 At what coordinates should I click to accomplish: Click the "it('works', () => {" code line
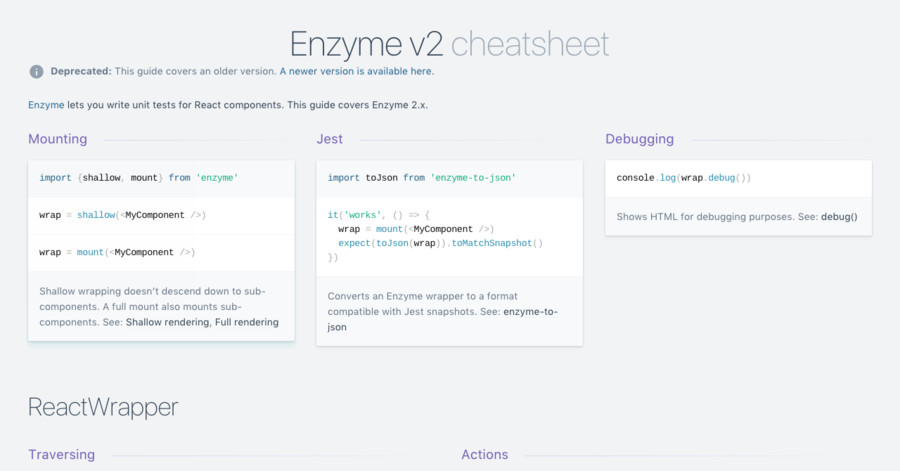(x=379, y=215)
